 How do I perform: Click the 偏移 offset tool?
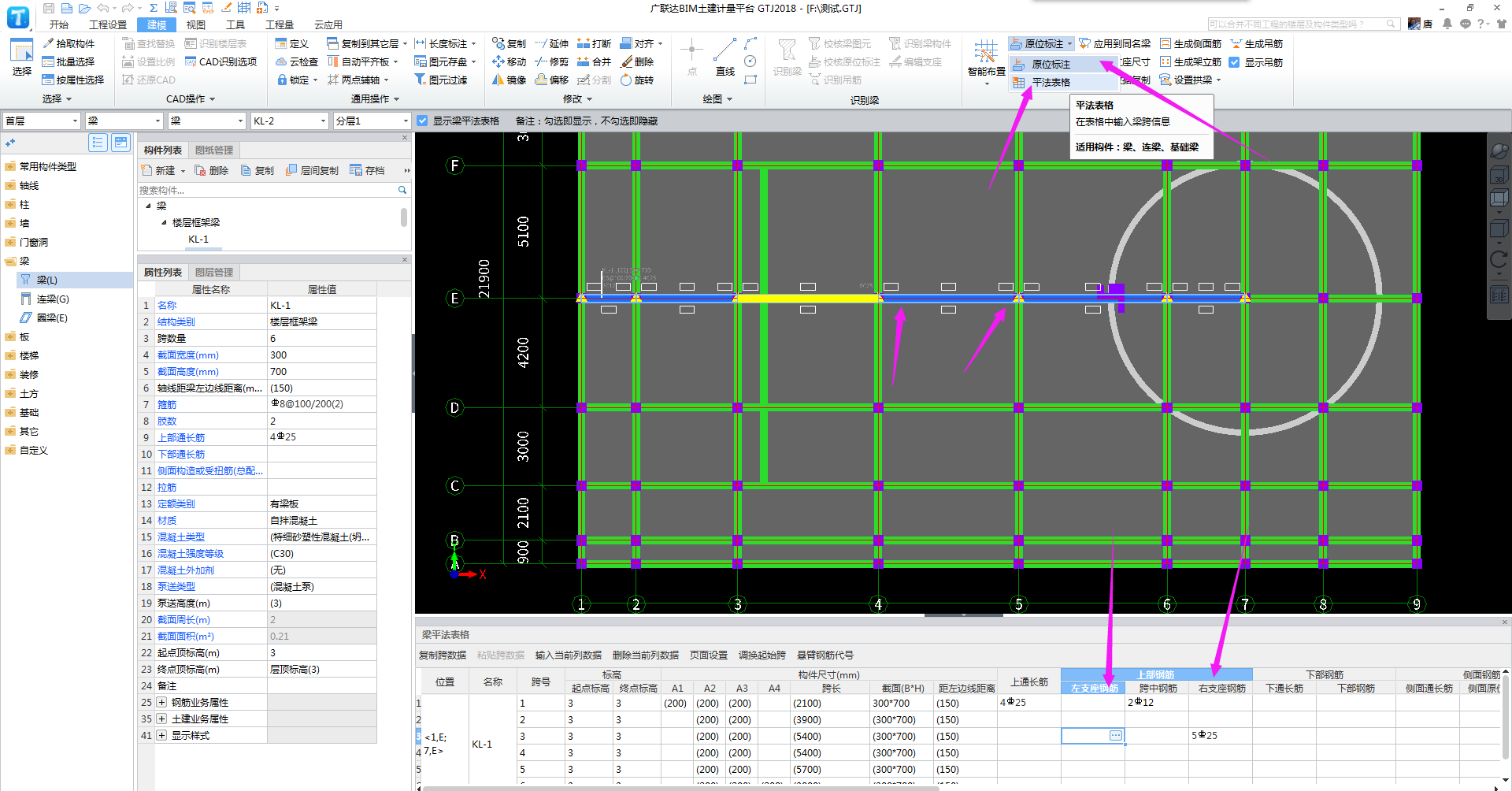coord(551,80)
